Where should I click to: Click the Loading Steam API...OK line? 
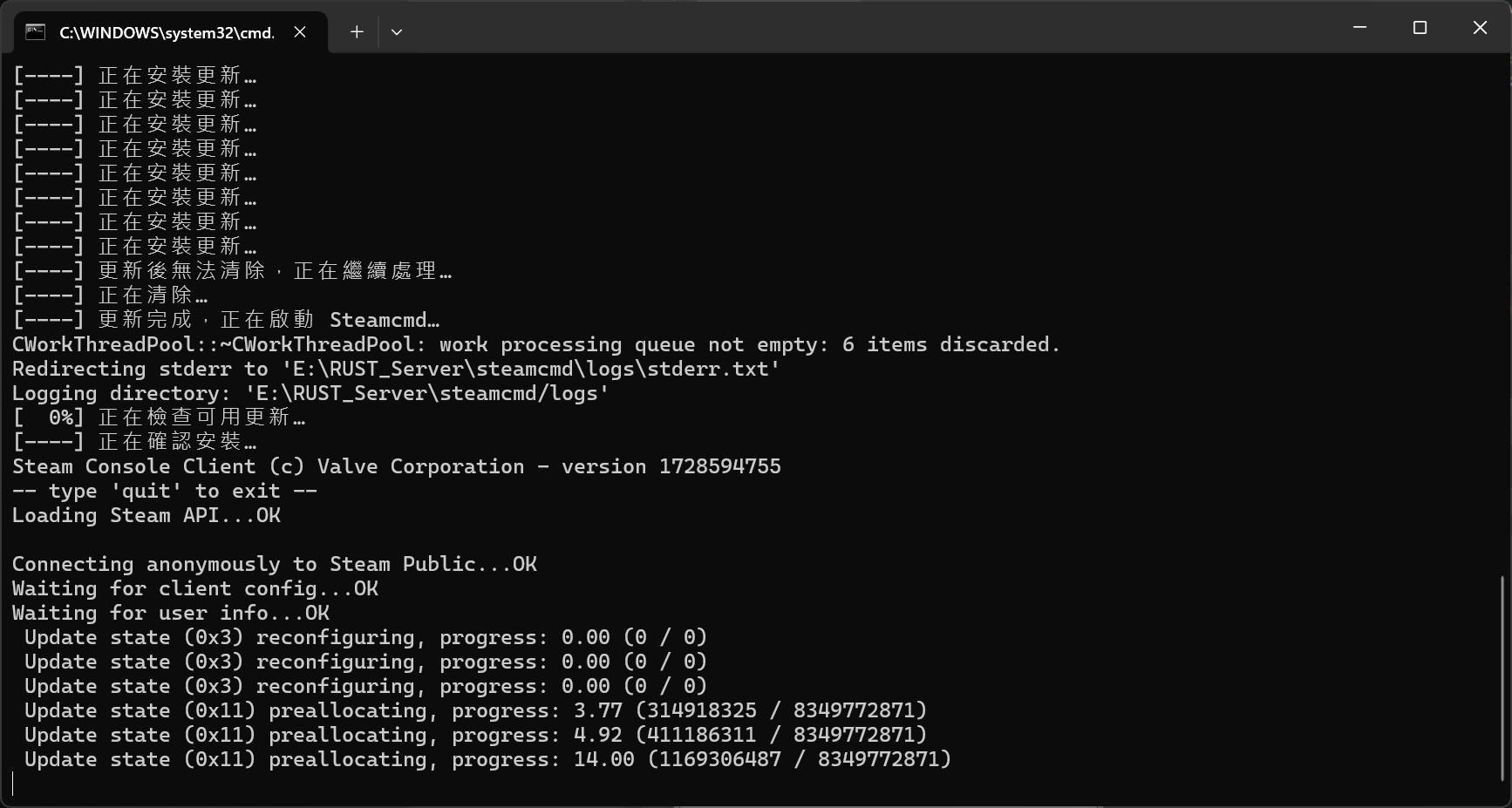pyautogui.click(x=146, y=515)
